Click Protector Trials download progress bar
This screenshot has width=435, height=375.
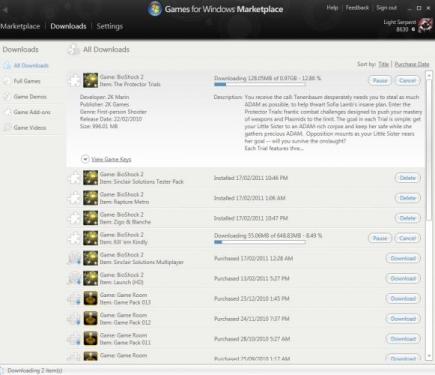click(x=260, y=84)
